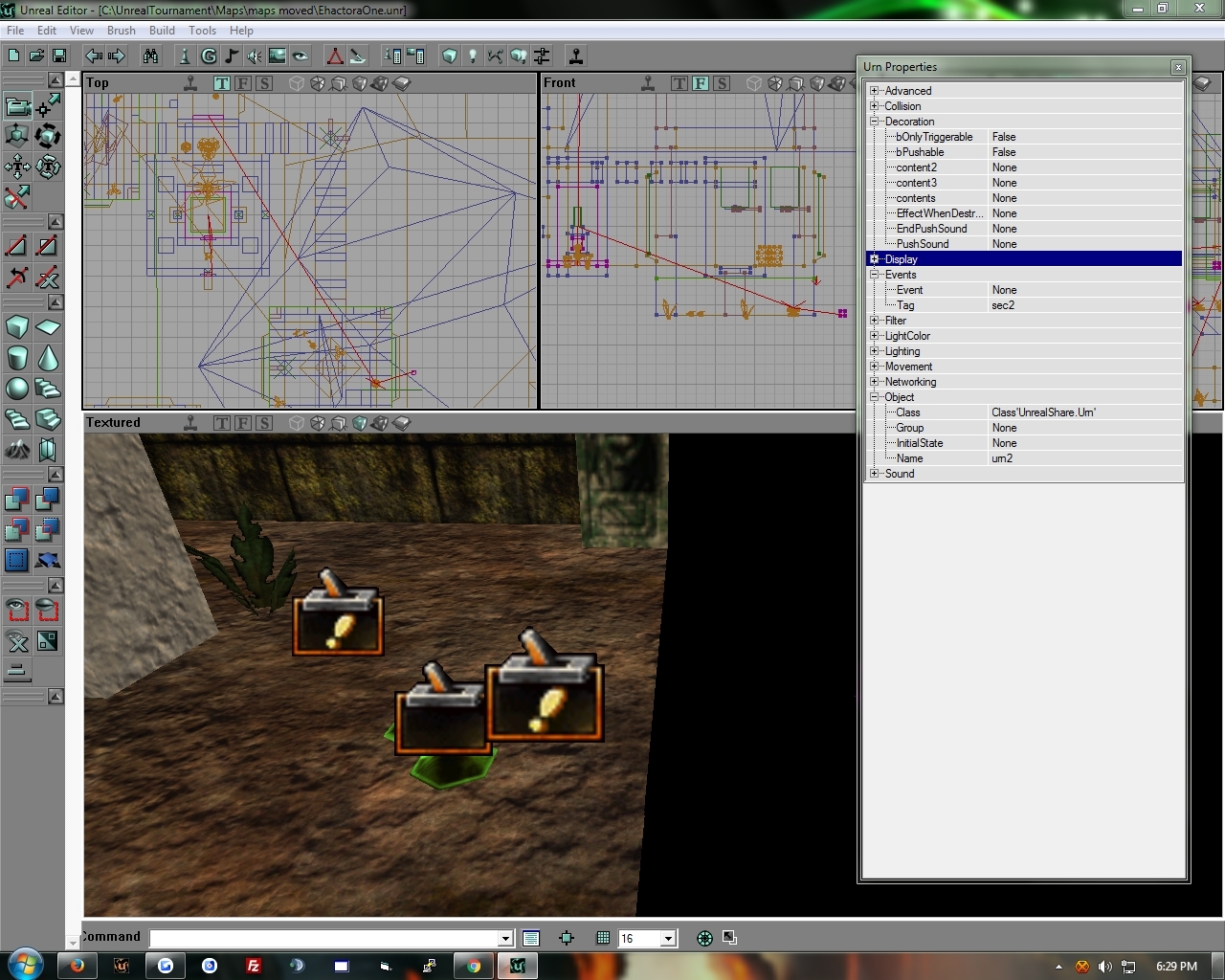
Task: Open the File menu
Action: [15, 31]
